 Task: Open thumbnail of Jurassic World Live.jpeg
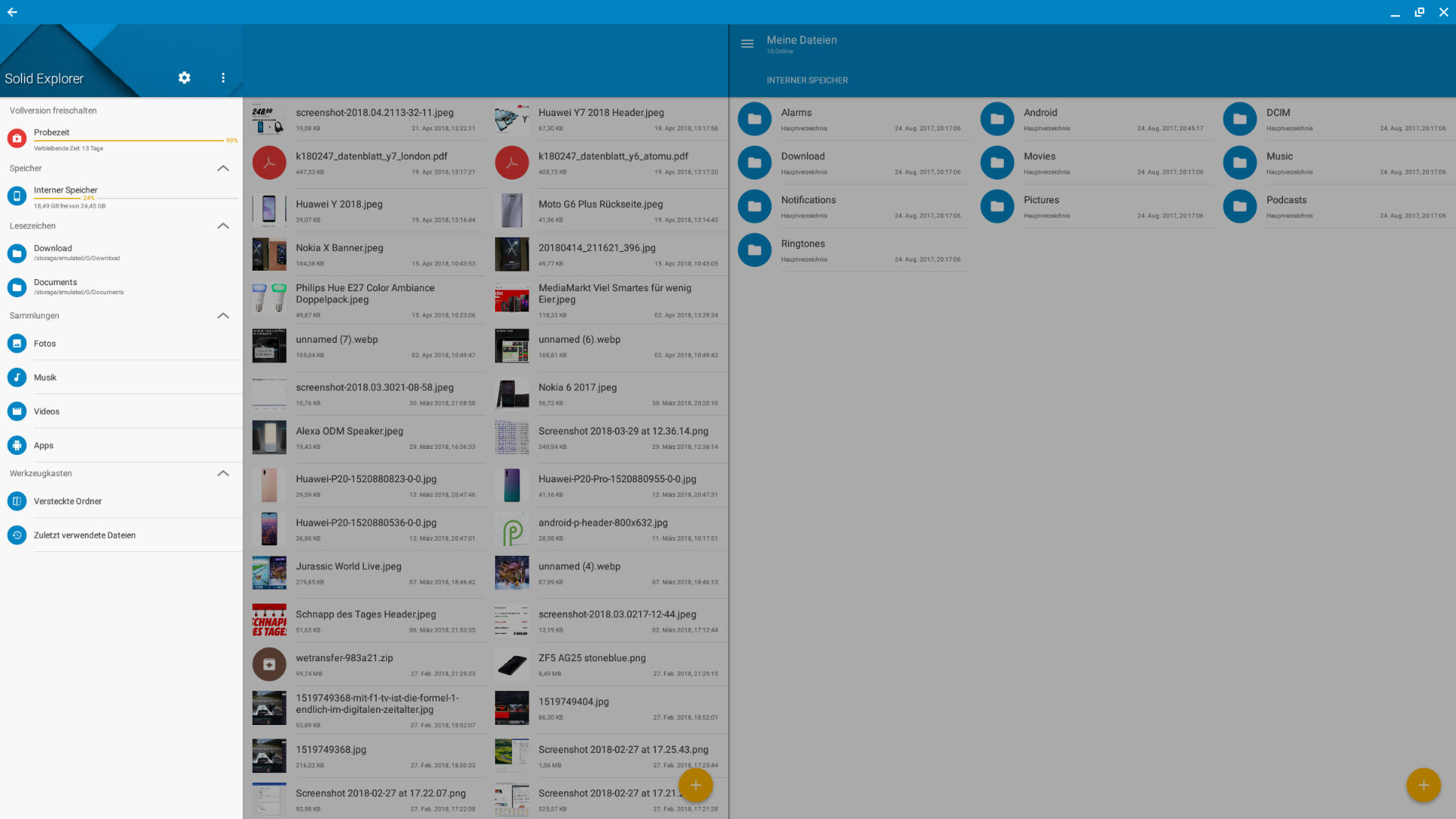(x=269, y=573)
